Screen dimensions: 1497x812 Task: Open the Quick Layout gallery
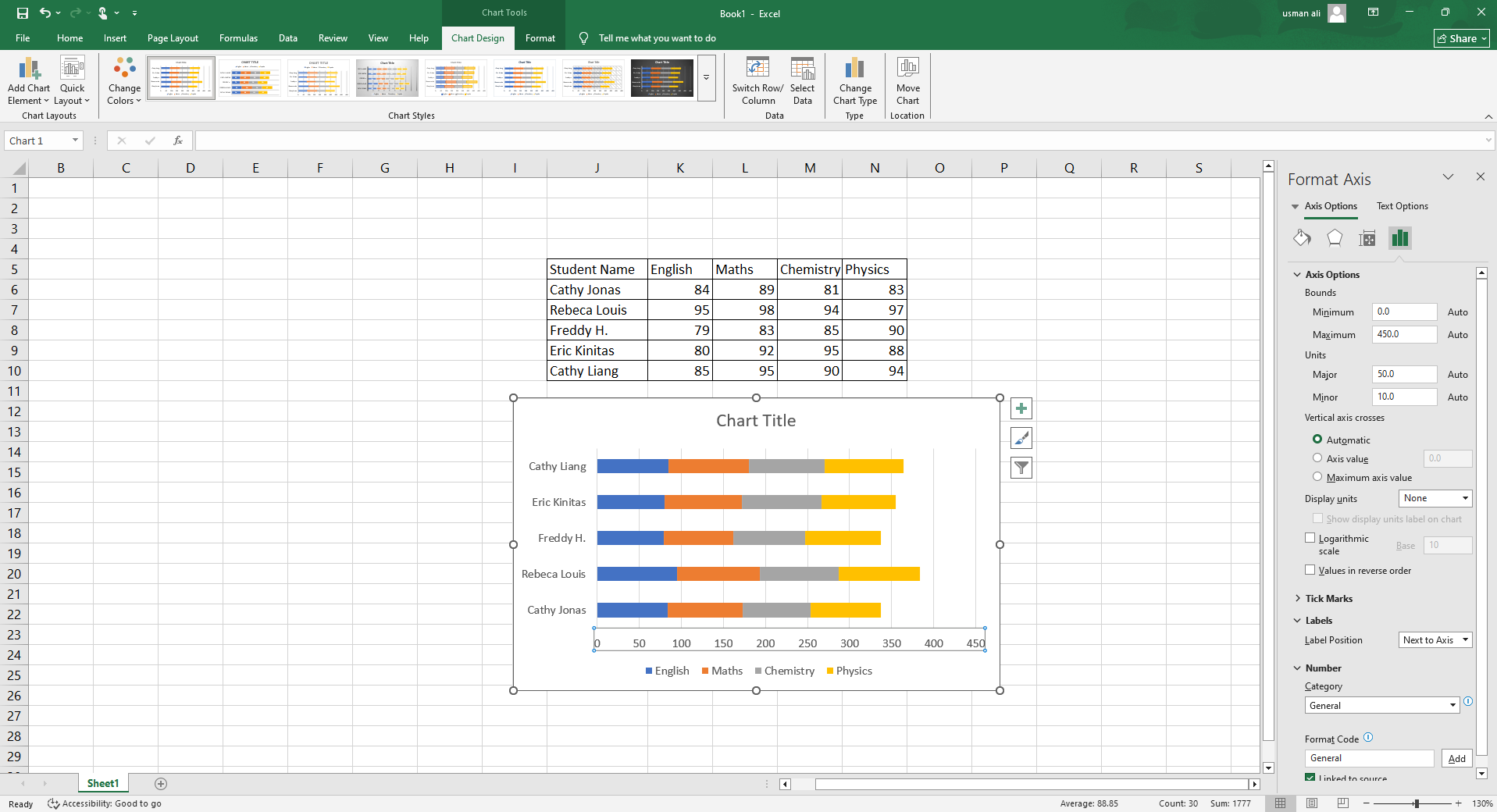[72, 81]
